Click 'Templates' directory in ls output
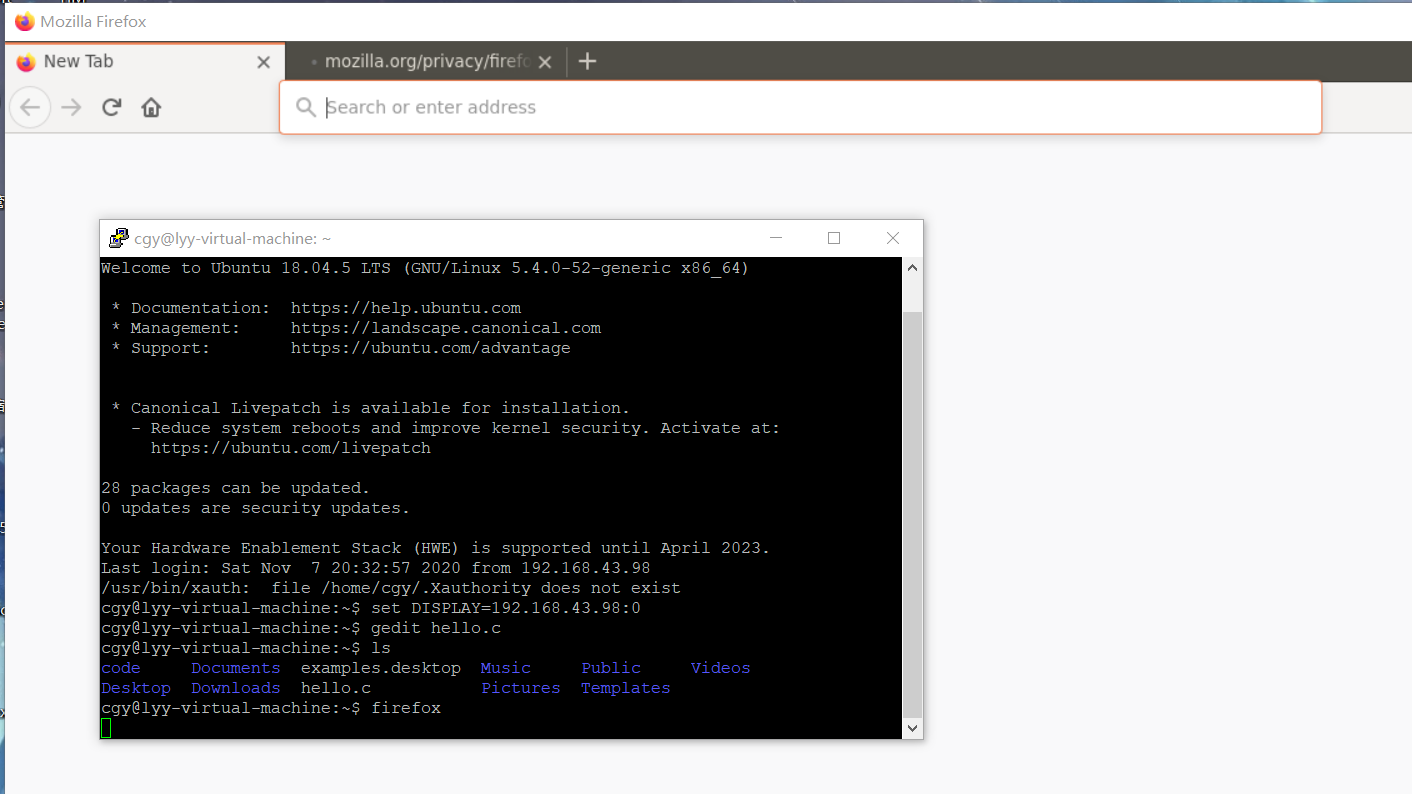 626,688
